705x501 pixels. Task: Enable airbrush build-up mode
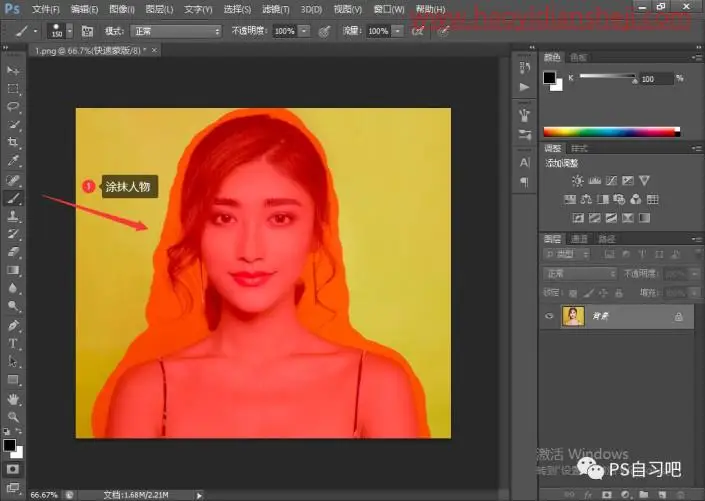418,31
